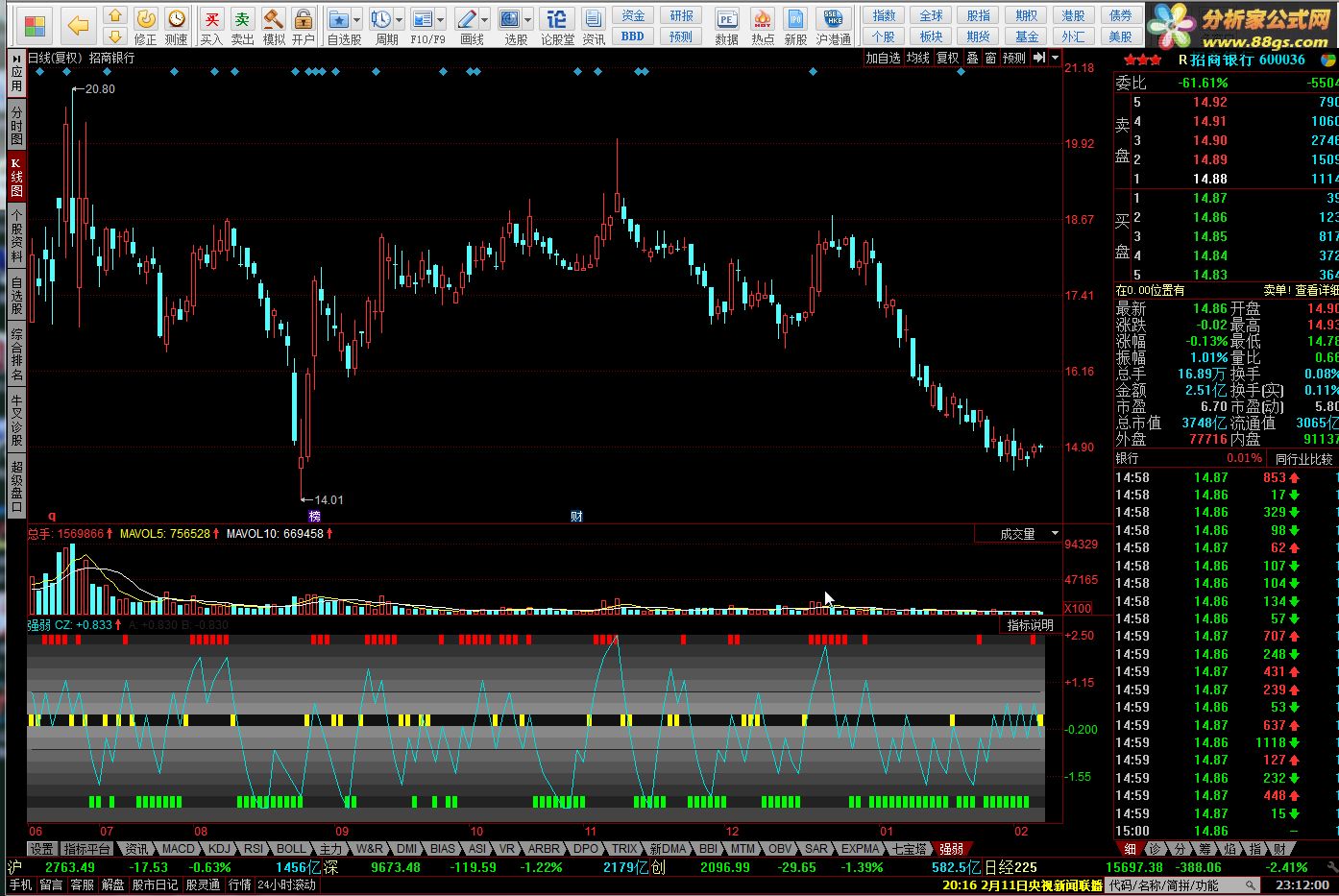Click the 买入 buy icon
This screenshot has height=896, width=1339.
(x=211, y=26)
